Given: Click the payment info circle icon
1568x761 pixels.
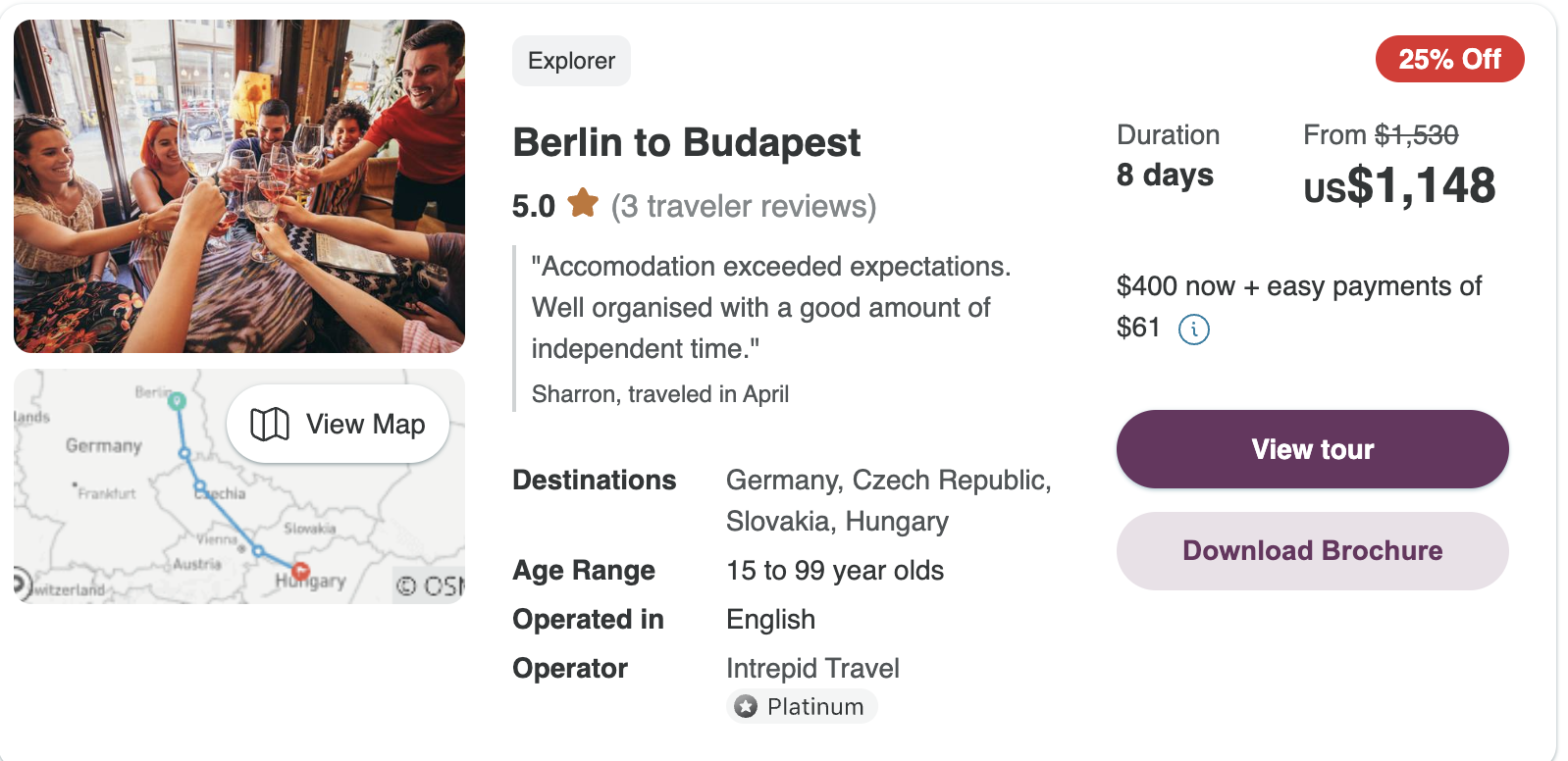Looking at the screenshot, I should pyautogui.click(x=1193, y=329).
